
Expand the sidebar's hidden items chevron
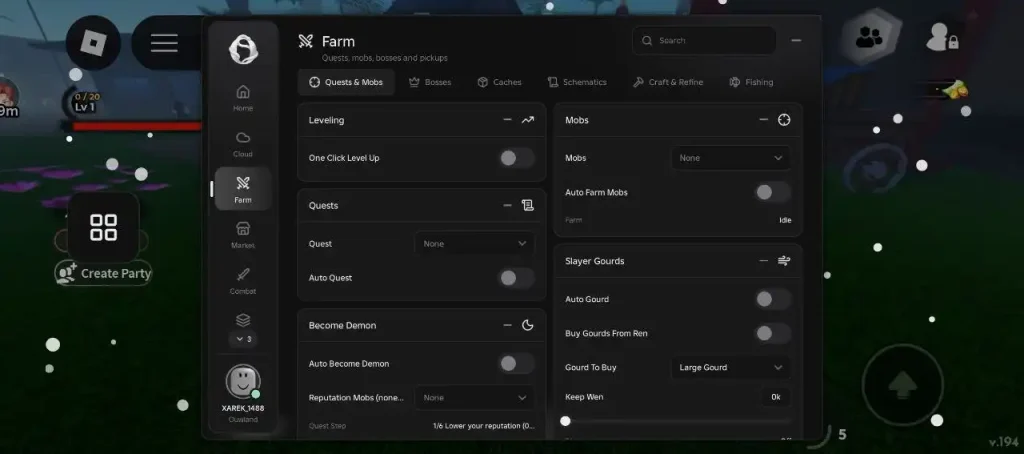coord(243,339)
